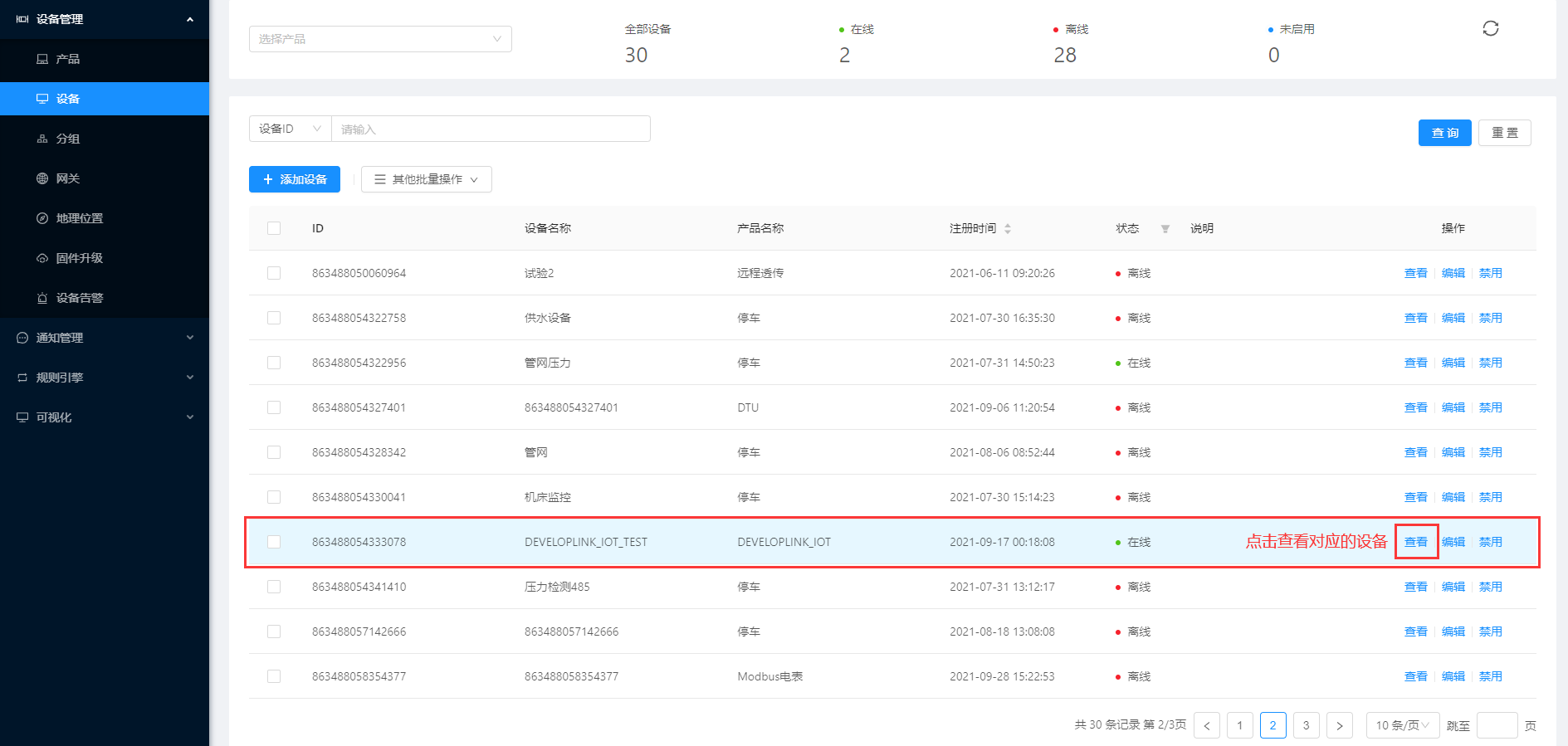Check the row for 供水设备
Viewport: 1568px width, 746px height.
pyautogui.click(x=274, y=318)
